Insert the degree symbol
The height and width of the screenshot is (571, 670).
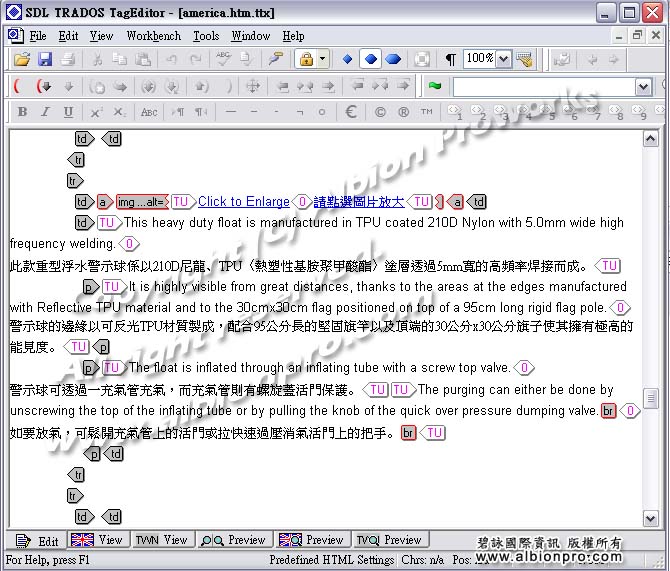(x=322, y=112)
